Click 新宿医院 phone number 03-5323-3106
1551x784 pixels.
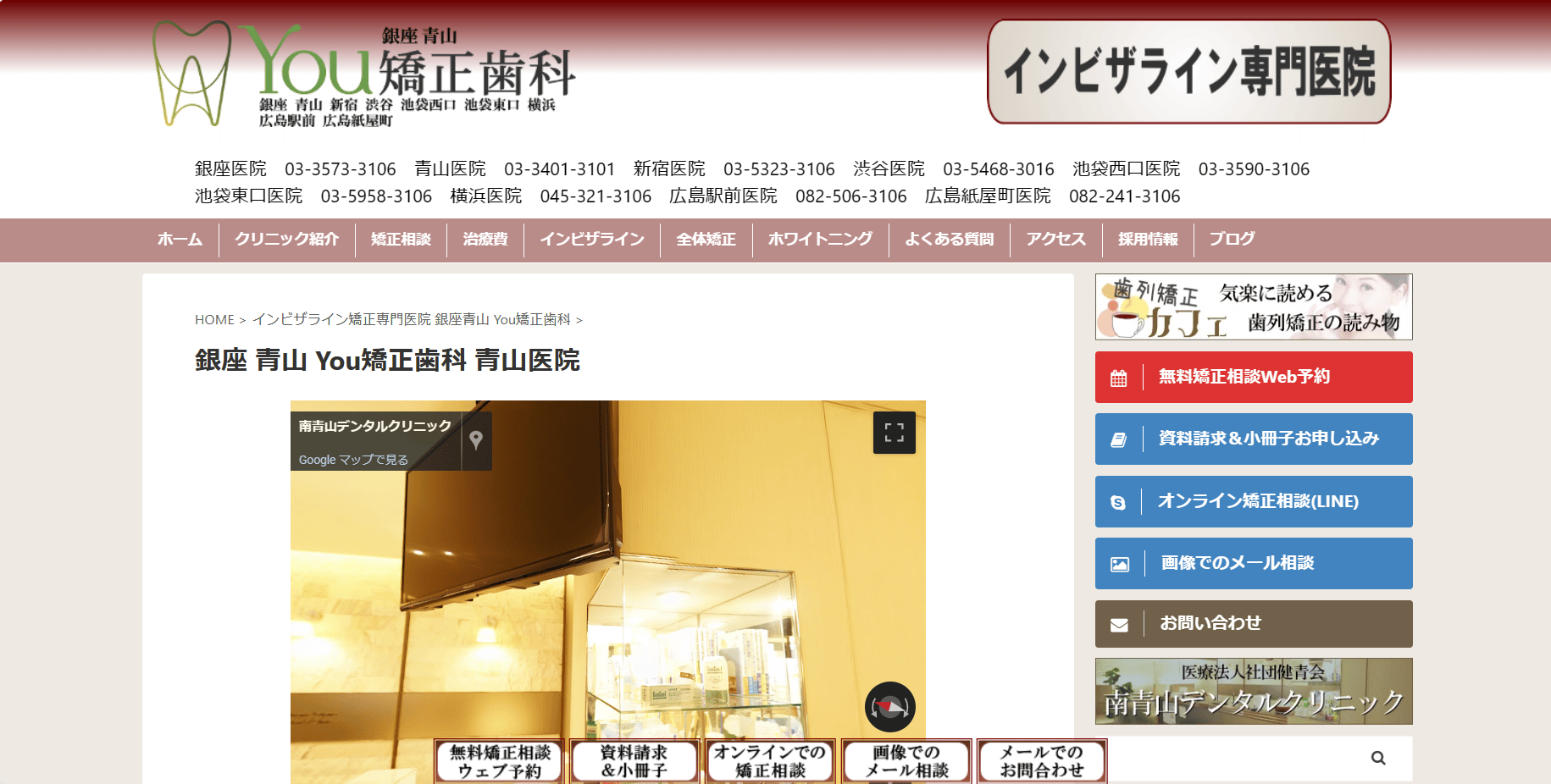(779, 169)
